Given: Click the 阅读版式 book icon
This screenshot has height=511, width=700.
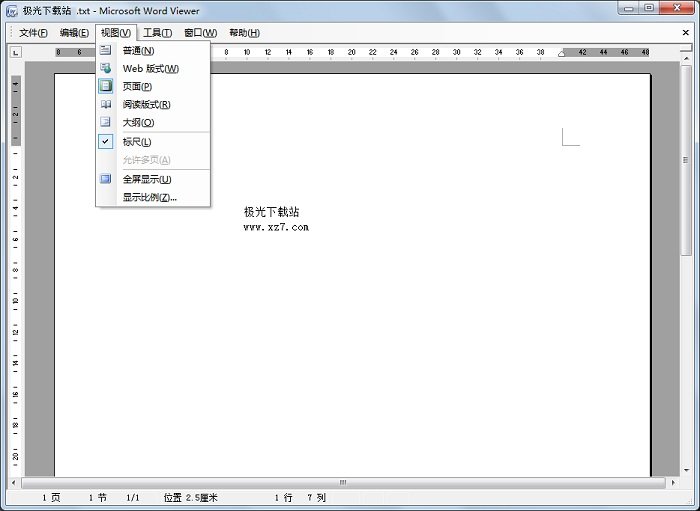Looking at the screenshot, I should 106,104.
